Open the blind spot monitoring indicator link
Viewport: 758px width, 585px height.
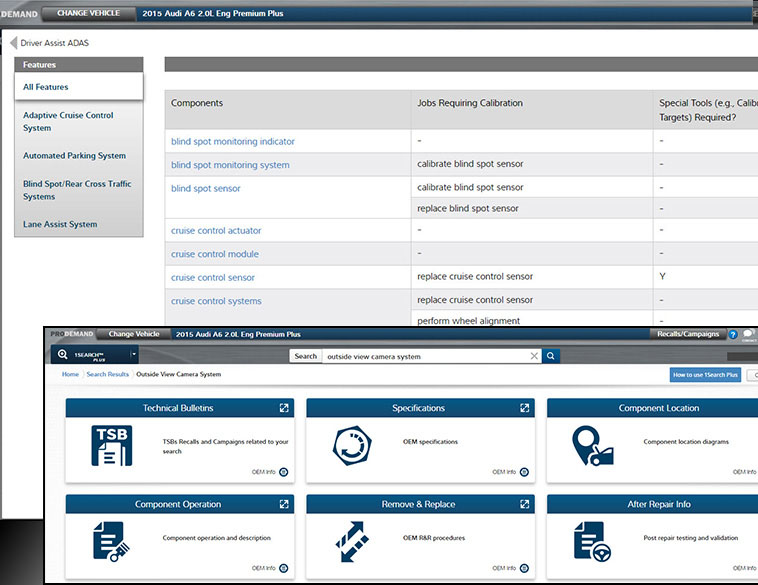[233, 142]
